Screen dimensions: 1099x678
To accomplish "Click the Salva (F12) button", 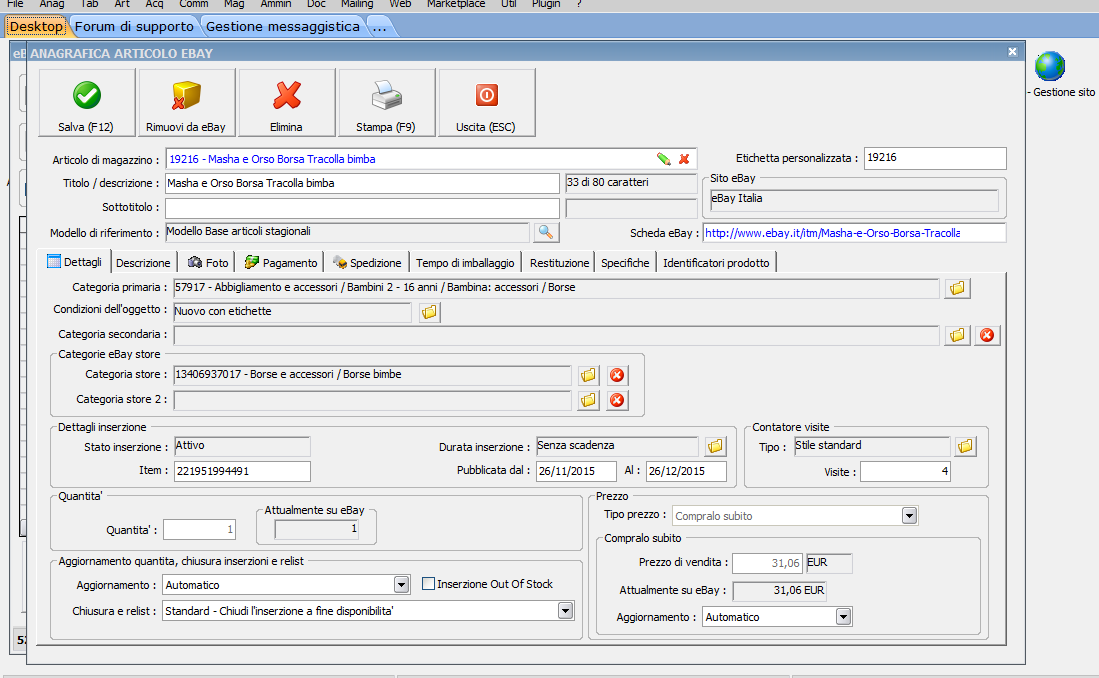I will pos(87,102).
